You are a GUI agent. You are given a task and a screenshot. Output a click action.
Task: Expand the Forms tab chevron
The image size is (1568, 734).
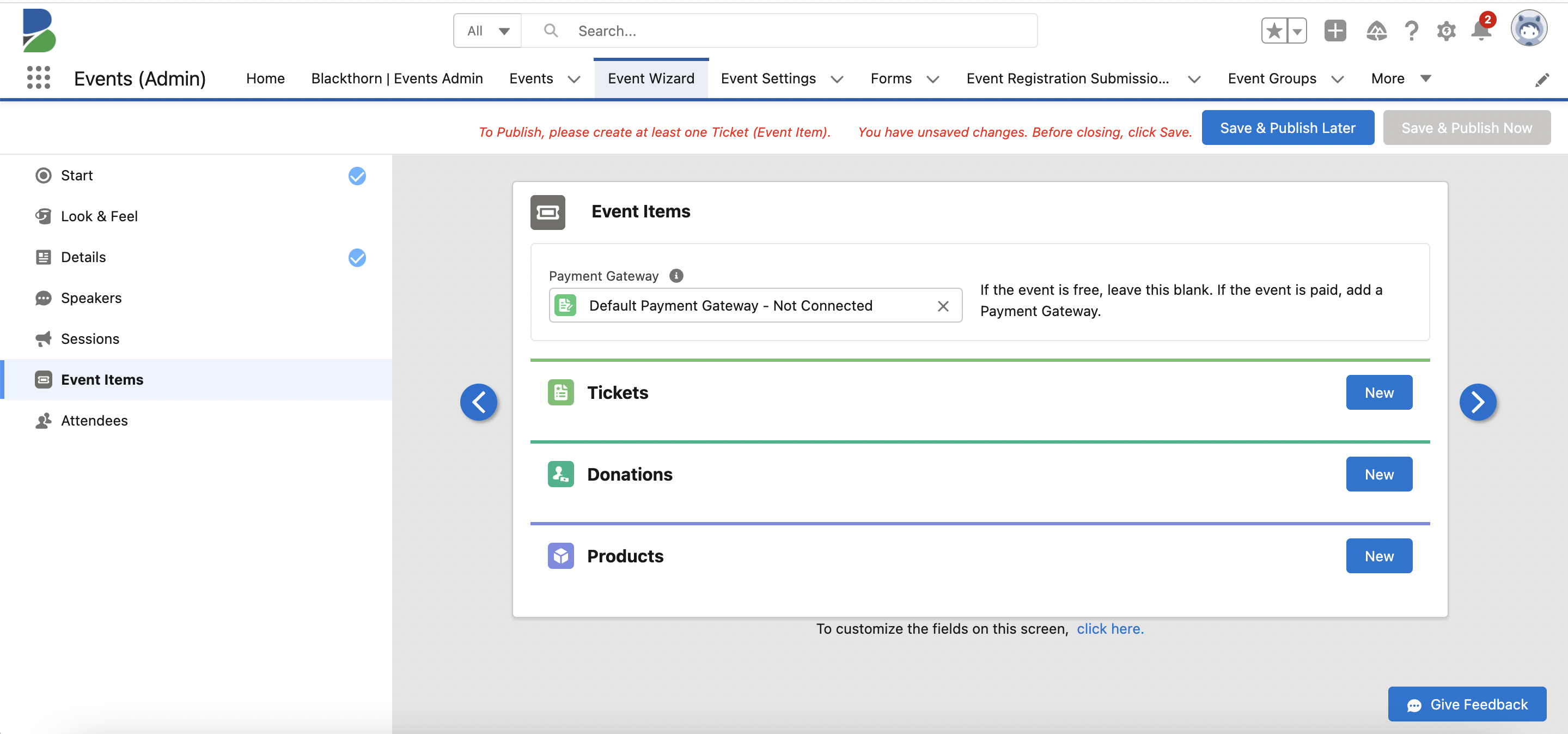[x=932, y=79]
